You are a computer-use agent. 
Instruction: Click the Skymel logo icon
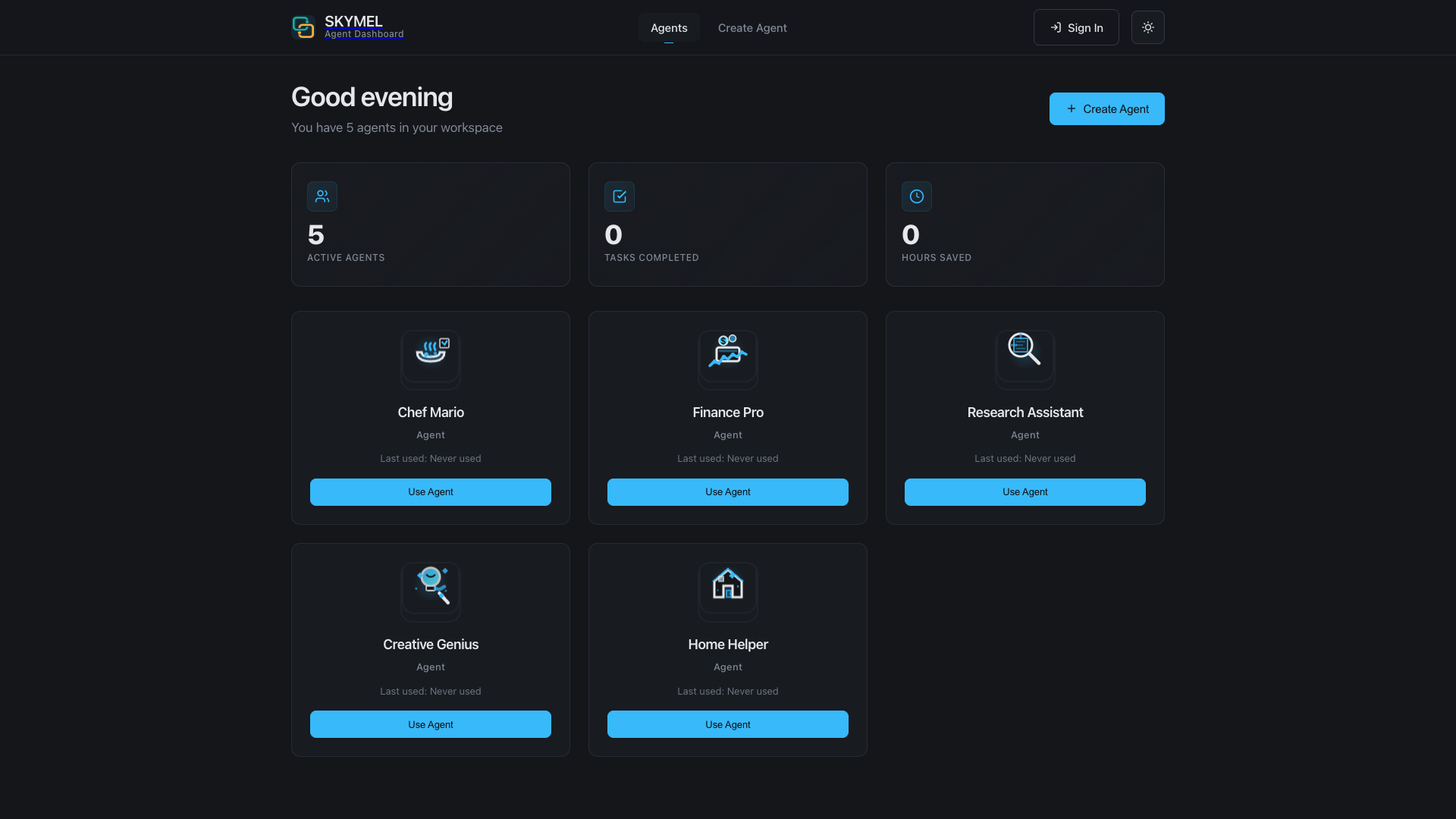click(x=303, y=27)
